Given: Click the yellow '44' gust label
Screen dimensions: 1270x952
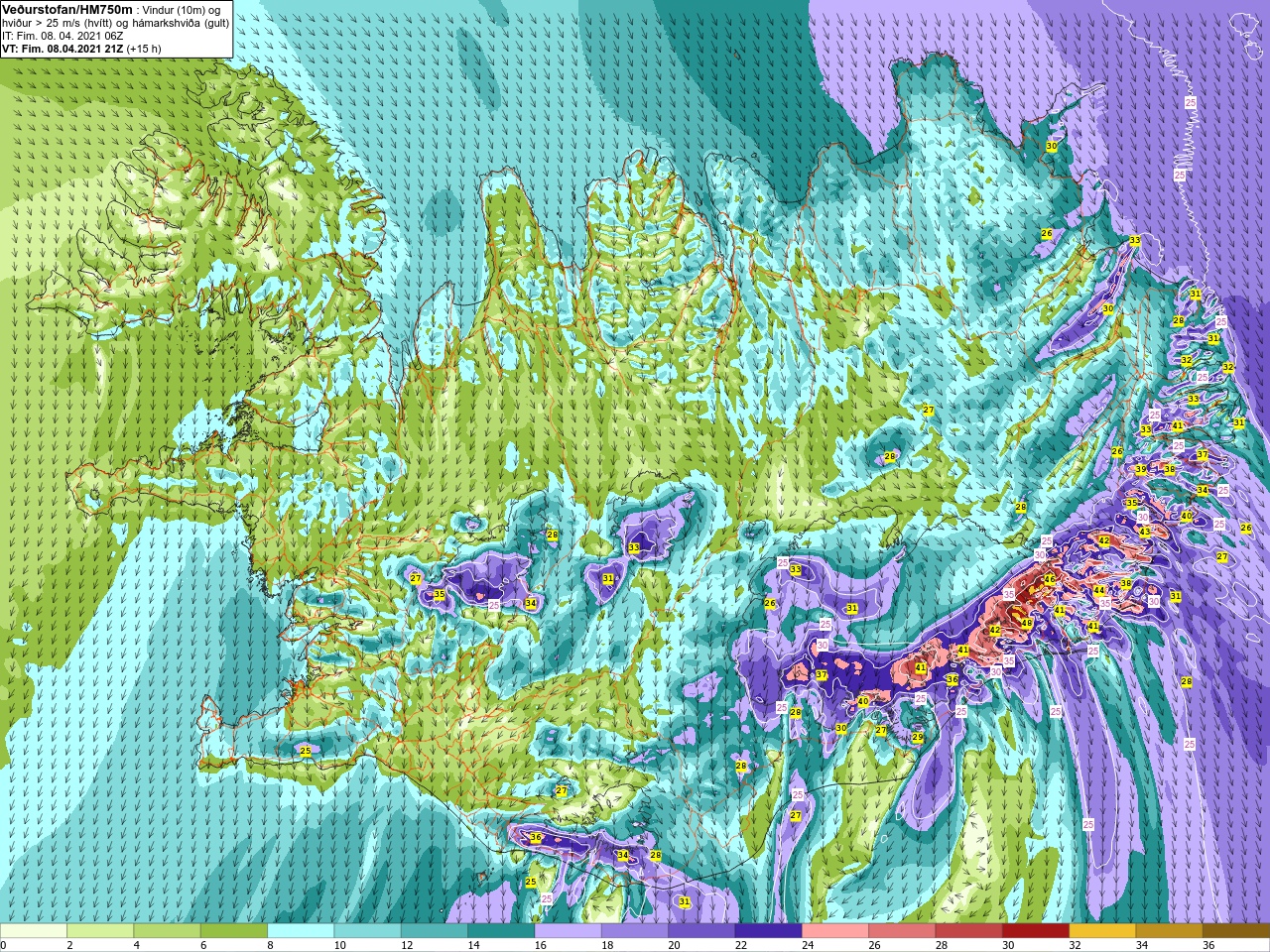Looking at the screenshot, I should pos(1098,590).
